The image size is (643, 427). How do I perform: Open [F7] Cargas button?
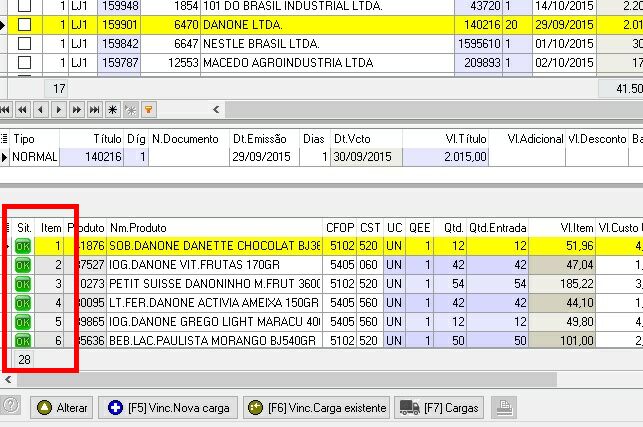tap(439, 408)
